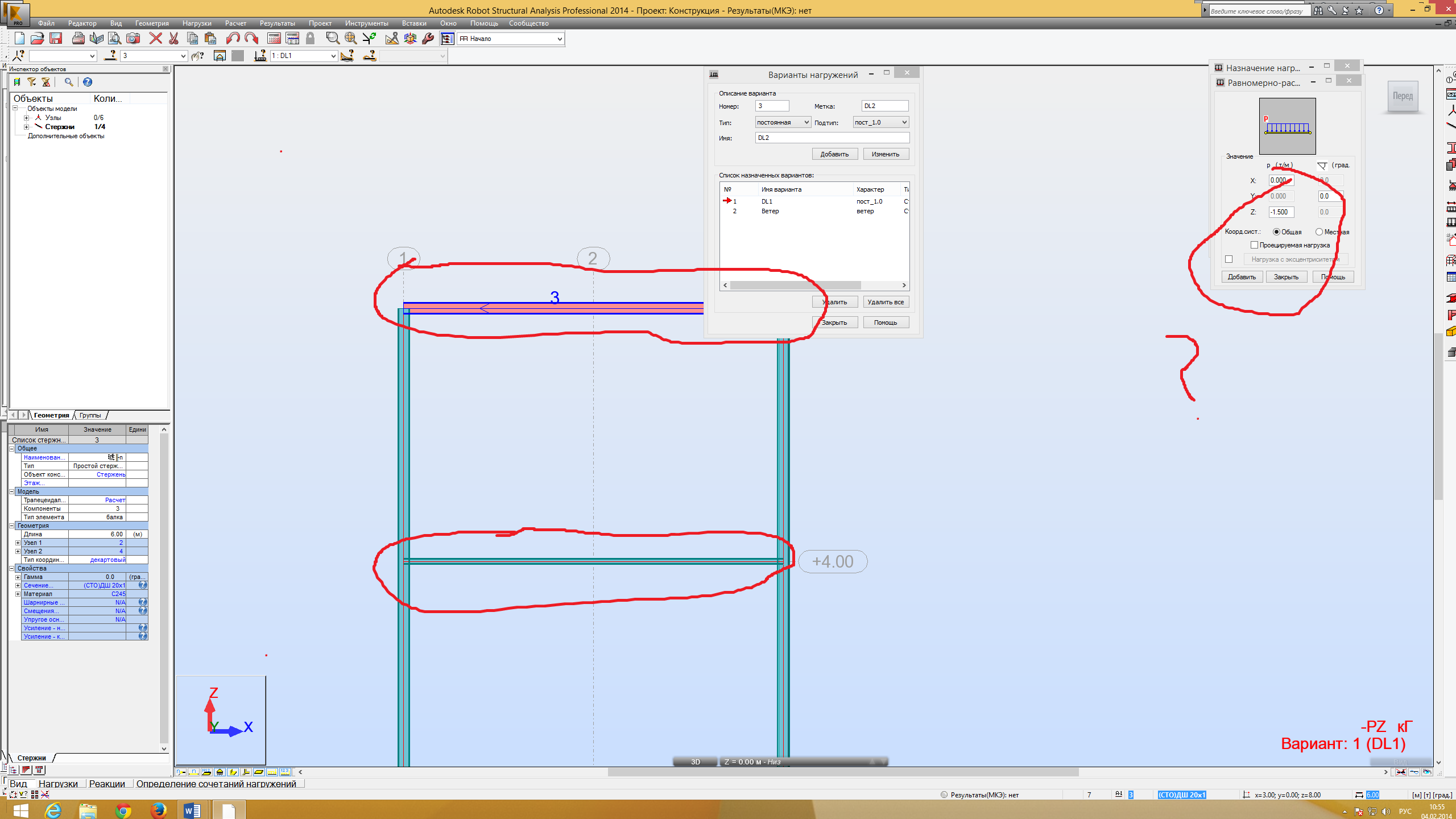Expand the Стержни tree node

(x=26, y=127)
